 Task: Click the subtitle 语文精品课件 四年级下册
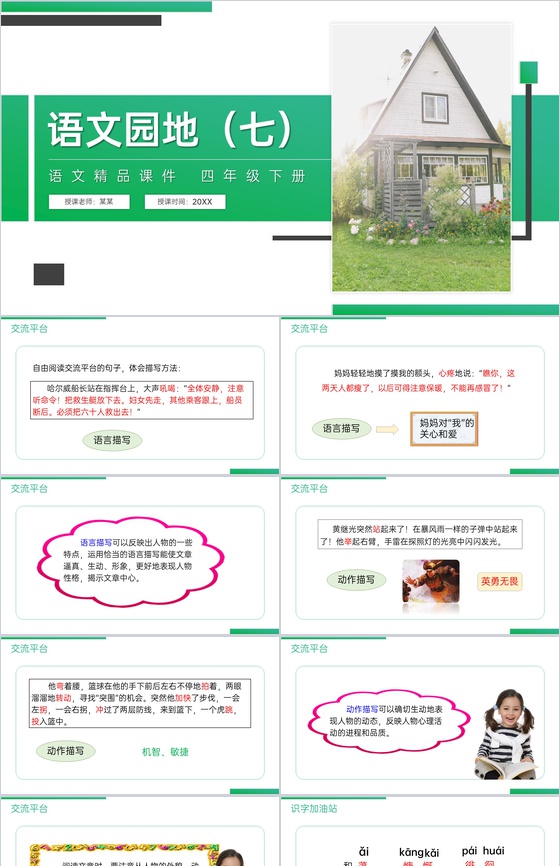[177, 176]
